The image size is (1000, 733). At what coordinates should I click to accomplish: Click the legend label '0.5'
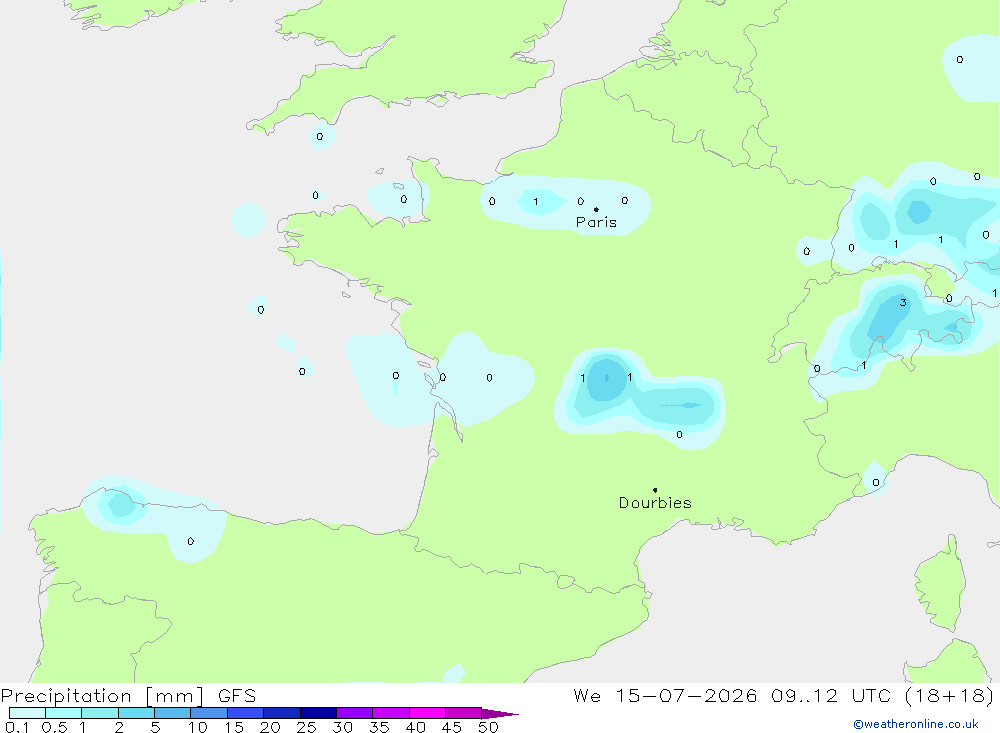pos(54,727)
